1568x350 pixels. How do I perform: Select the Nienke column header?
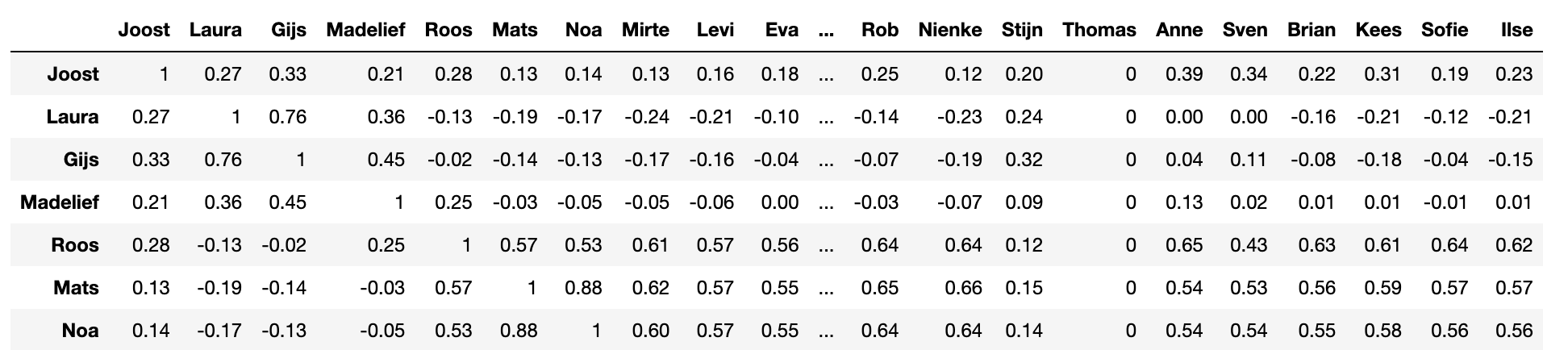(x=950, y=31)
